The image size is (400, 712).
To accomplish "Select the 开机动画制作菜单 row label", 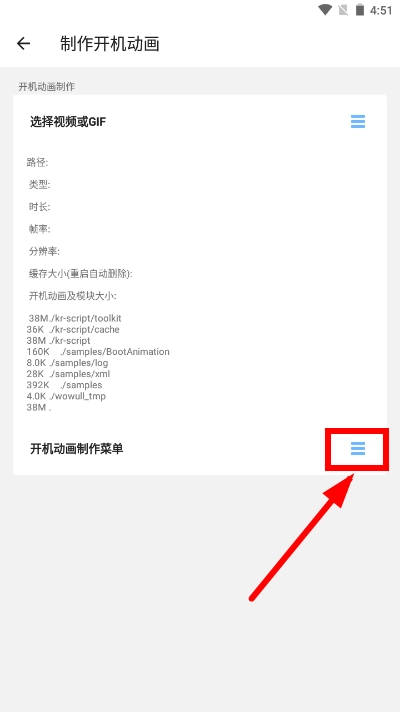I will pyautogui.click(x=76, y=449).
